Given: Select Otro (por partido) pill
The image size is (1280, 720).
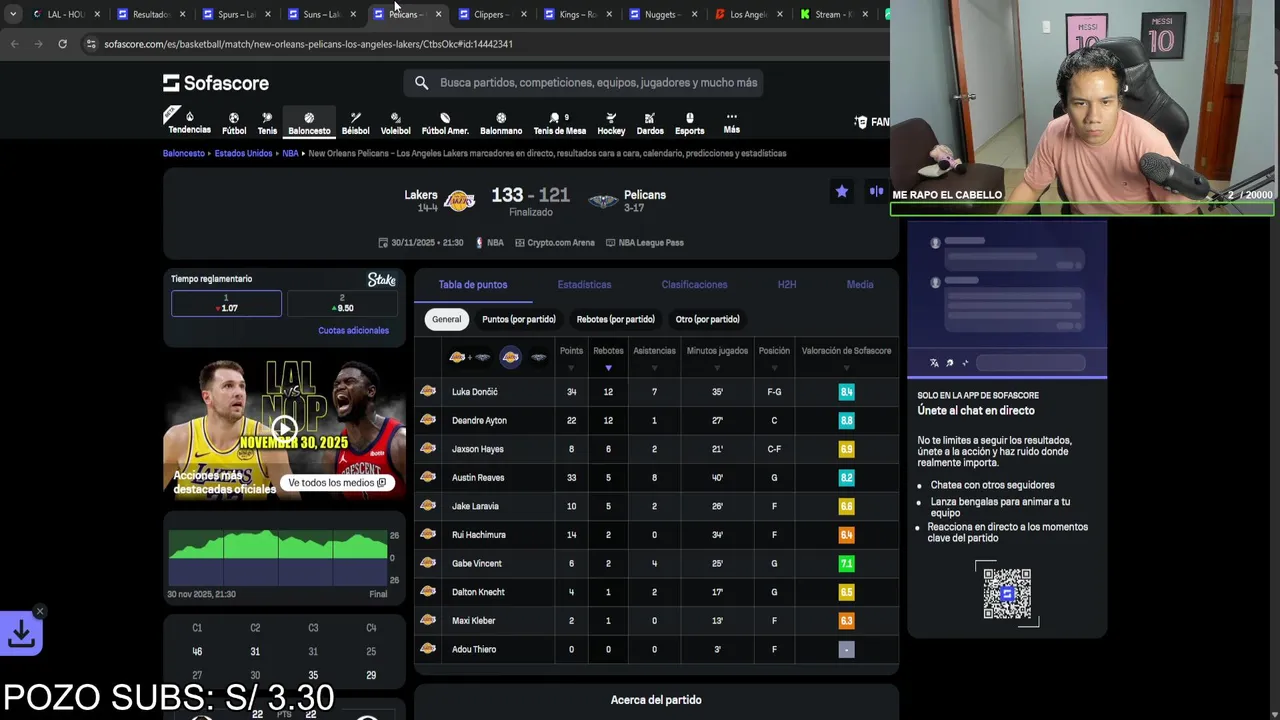Looking at the screenshot, I should click(x=707, y=319).
